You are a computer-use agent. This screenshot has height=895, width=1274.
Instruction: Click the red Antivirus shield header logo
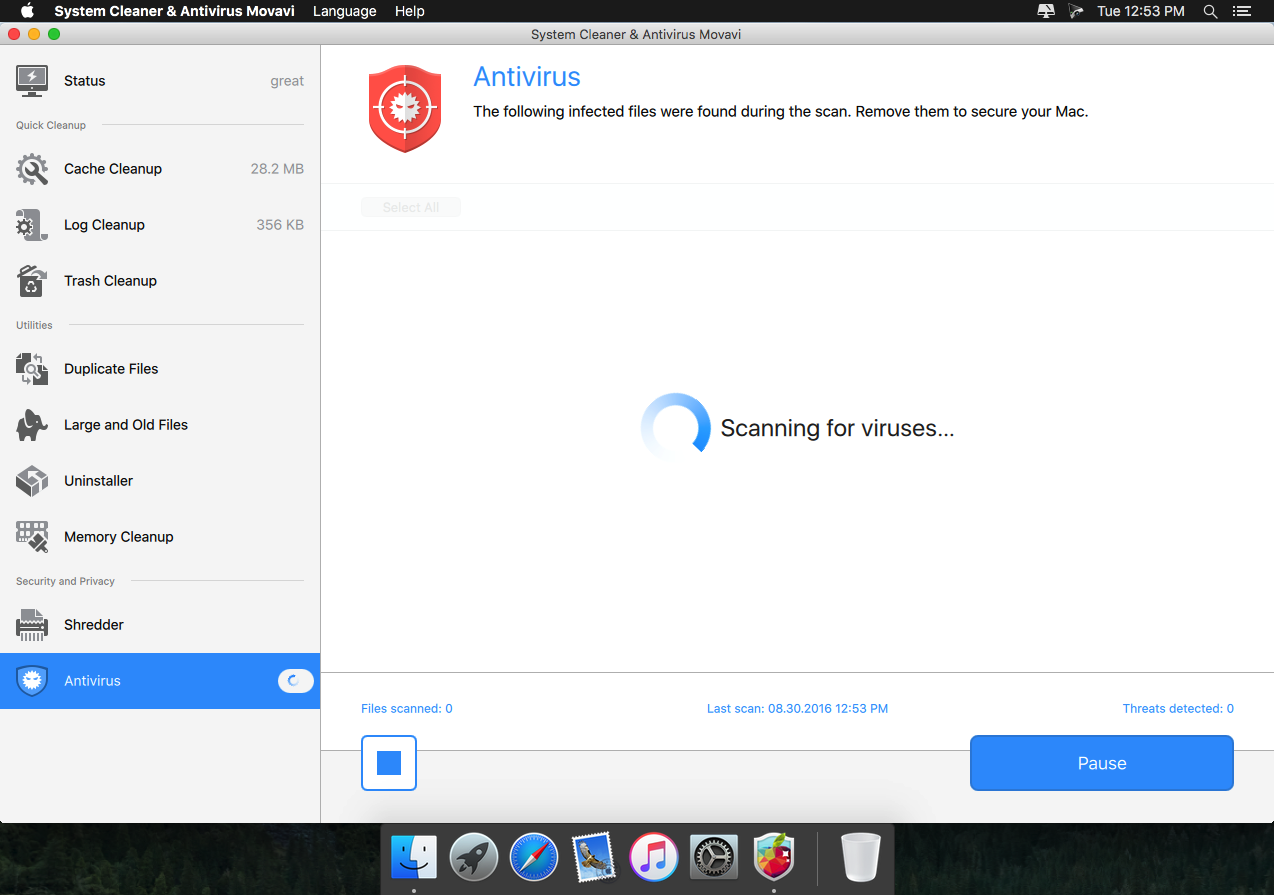point(405,108)
